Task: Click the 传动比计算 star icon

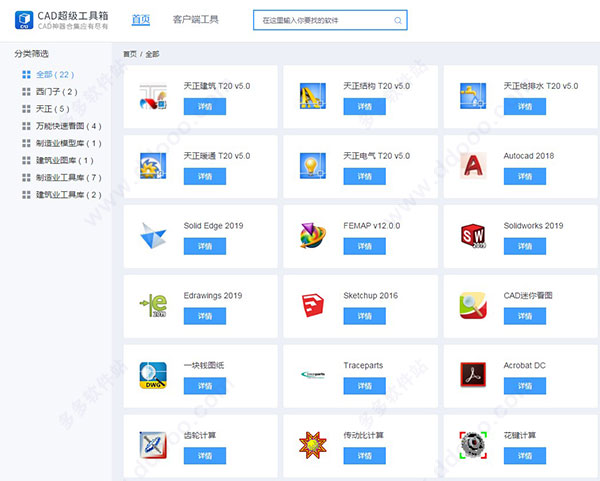Action: (x=313, y=445)
